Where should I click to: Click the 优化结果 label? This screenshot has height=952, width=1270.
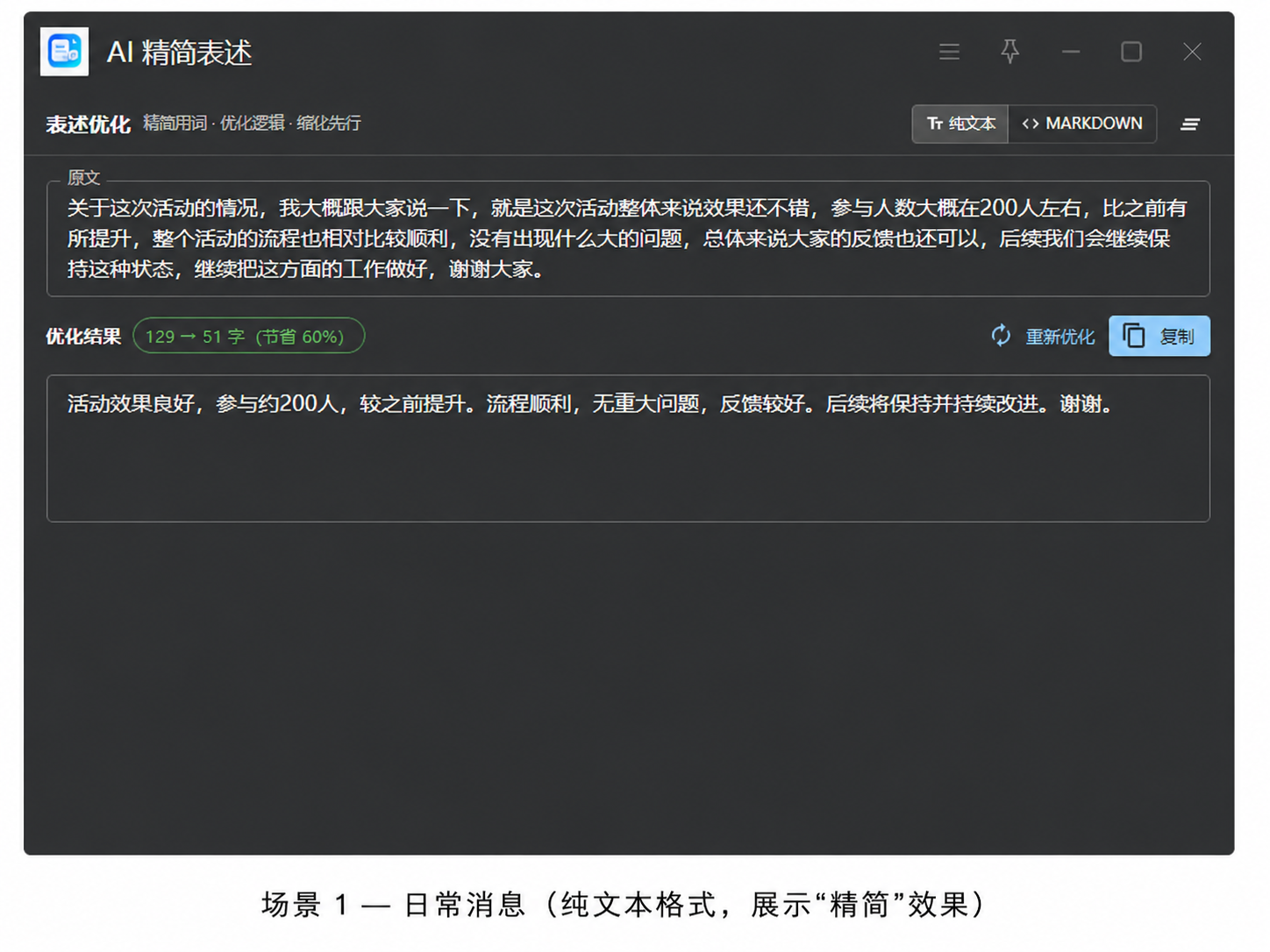click(x=83, y=337)
